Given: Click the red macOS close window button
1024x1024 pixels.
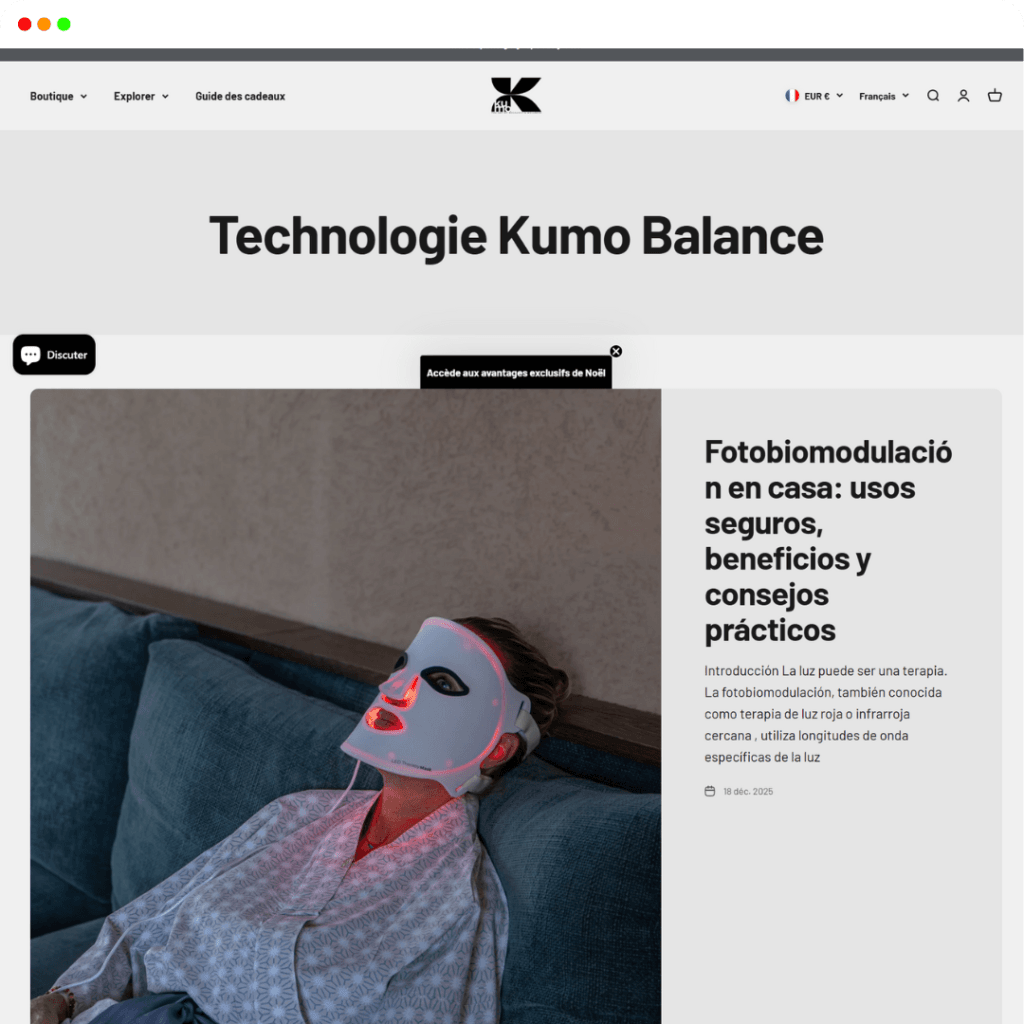Looking at the screenshot, I should pos(25,24).
